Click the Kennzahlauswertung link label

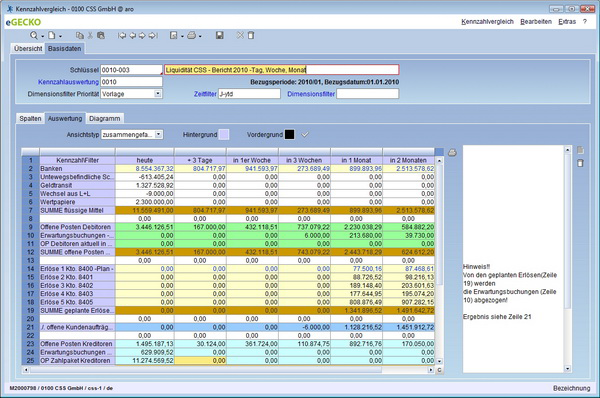(x=68, y=82)
